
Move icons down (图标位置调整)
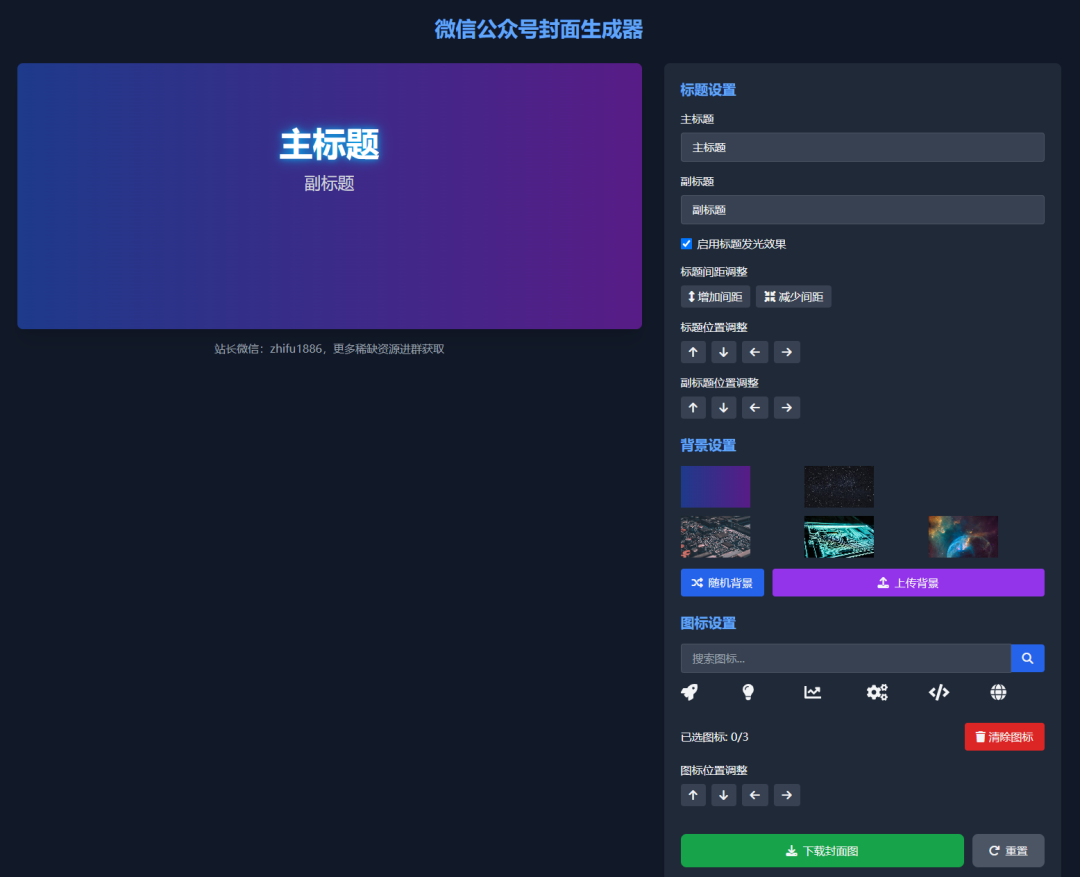click(x=723, y=795)
